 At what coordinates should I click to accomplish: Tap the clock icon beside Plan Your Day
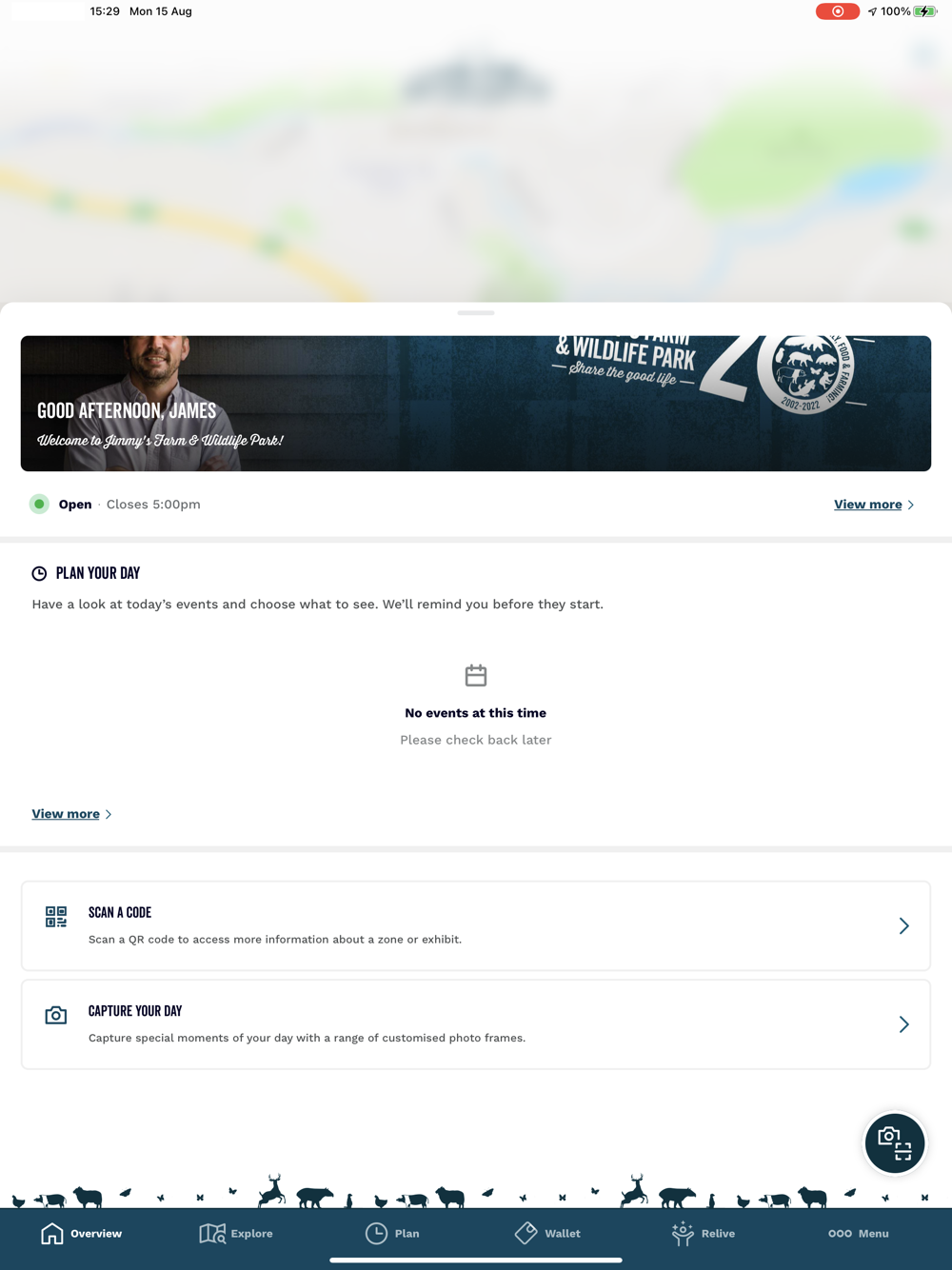pyautogui.click(x=39, y=573)
